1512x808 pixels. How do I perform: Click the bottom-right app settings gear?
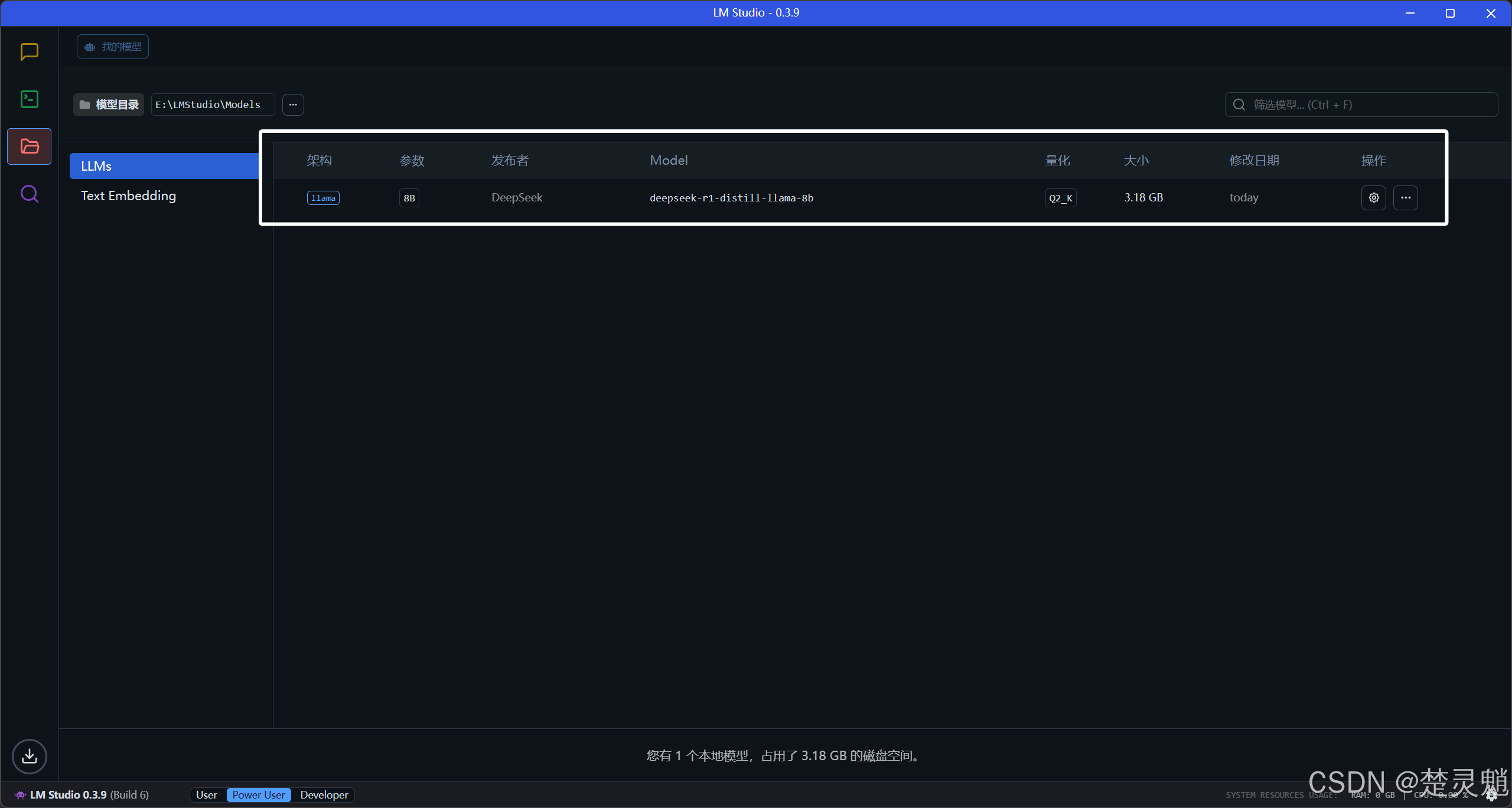pyautogui.click(x=1491, y=796)
